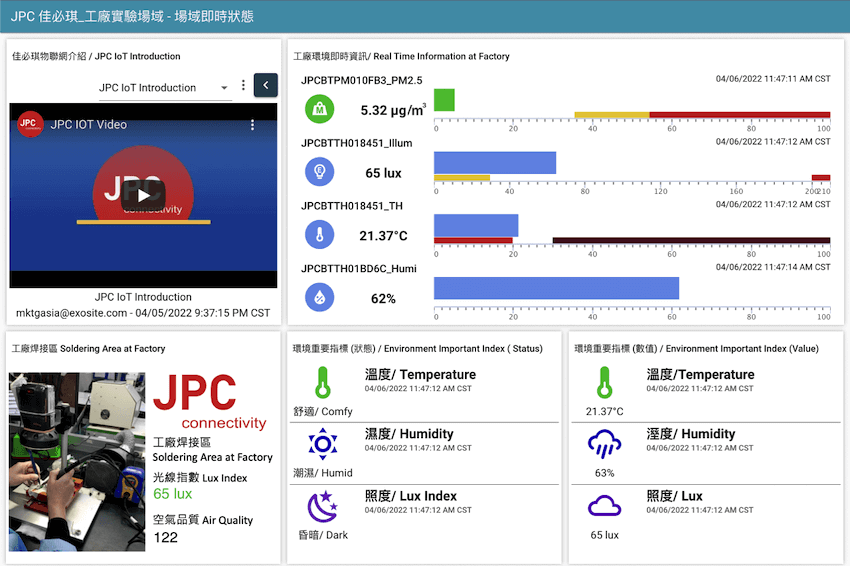This screenshot has height=566, width=850.
Task: Click the '5.32 µg/m³' reading
Action: (x=393, y=110)
